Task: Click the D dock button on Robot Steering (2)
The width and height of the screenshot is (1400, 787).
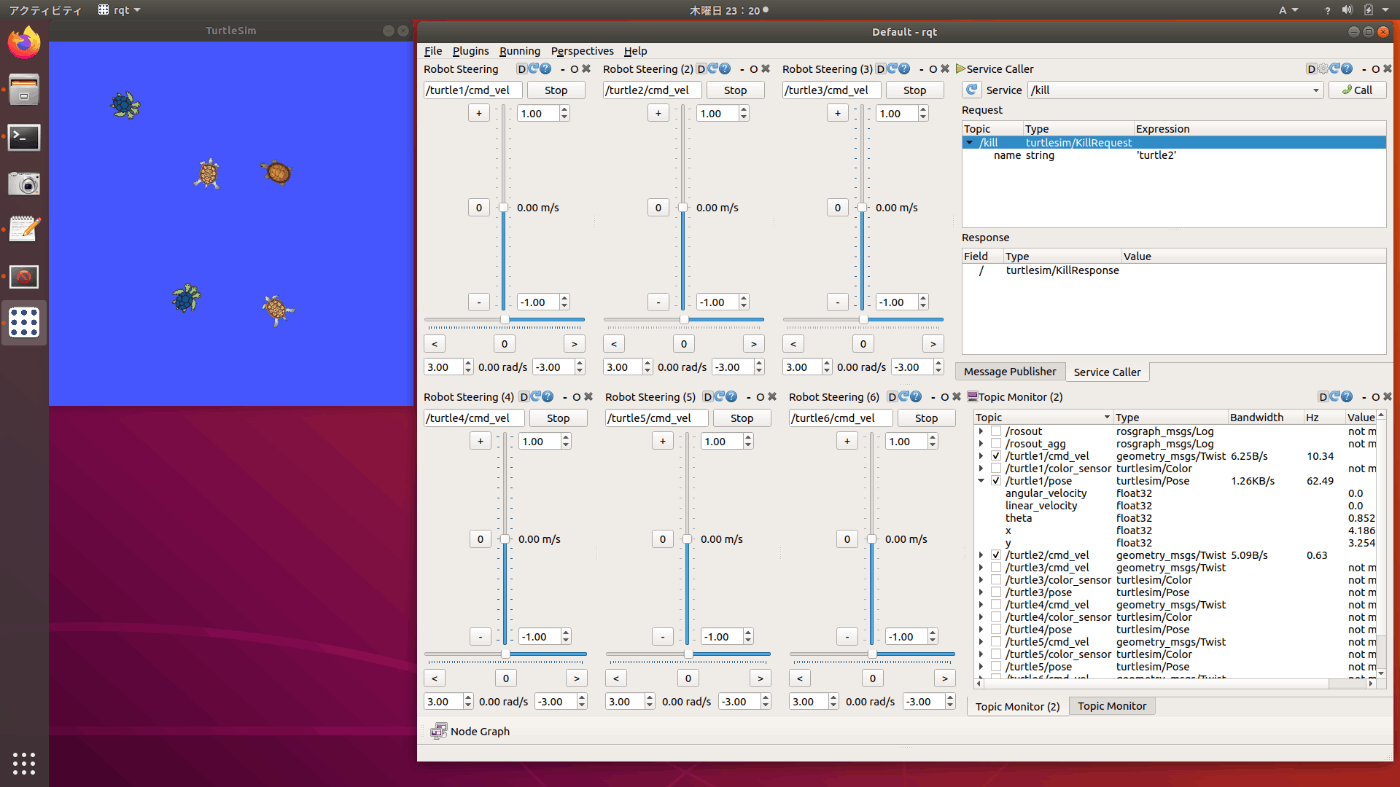Action: pos(702,69)
